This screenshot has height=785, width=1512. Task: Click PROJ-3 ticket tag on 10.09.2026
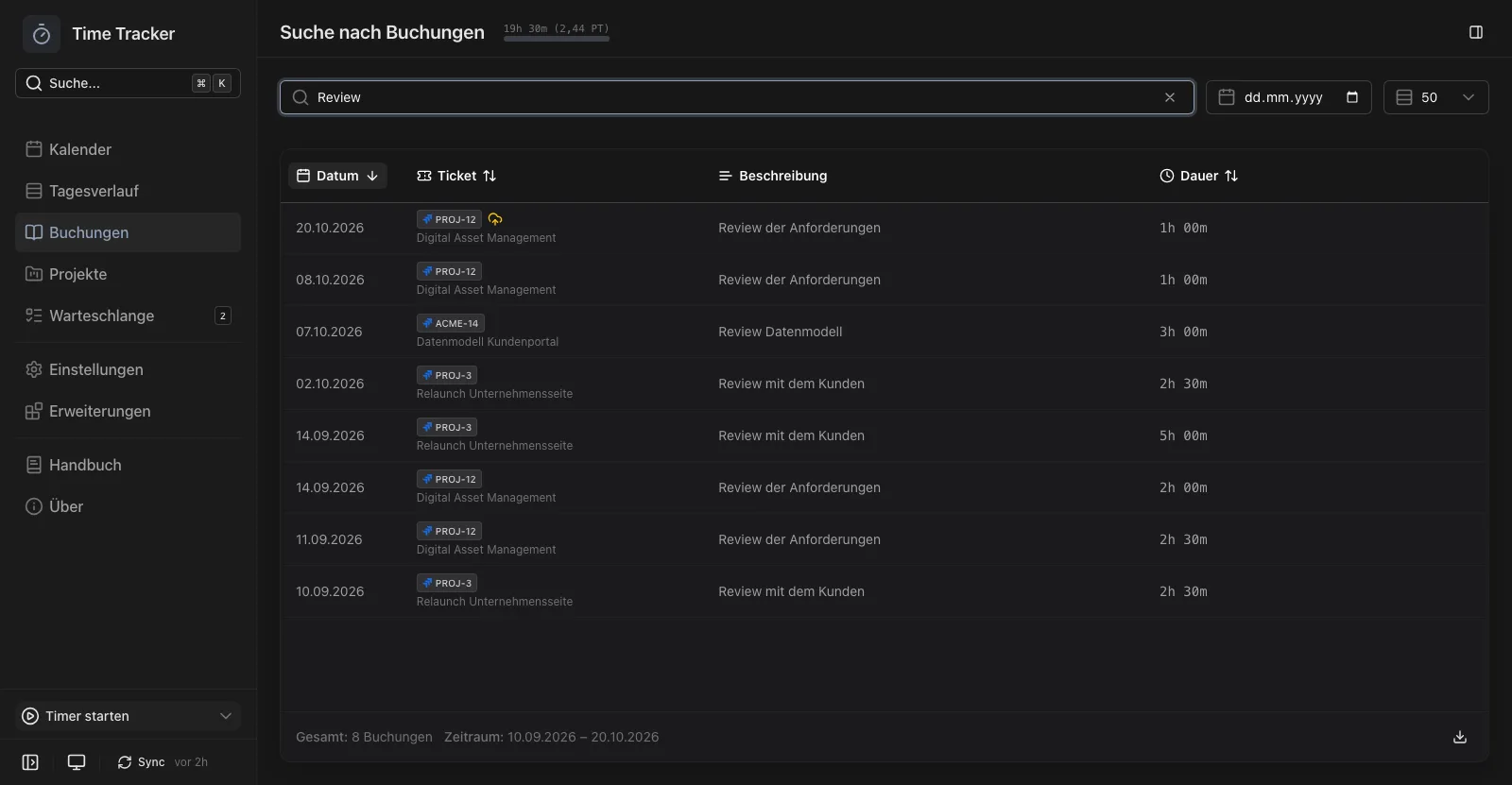pyautogui.click(x=446, y=583)
